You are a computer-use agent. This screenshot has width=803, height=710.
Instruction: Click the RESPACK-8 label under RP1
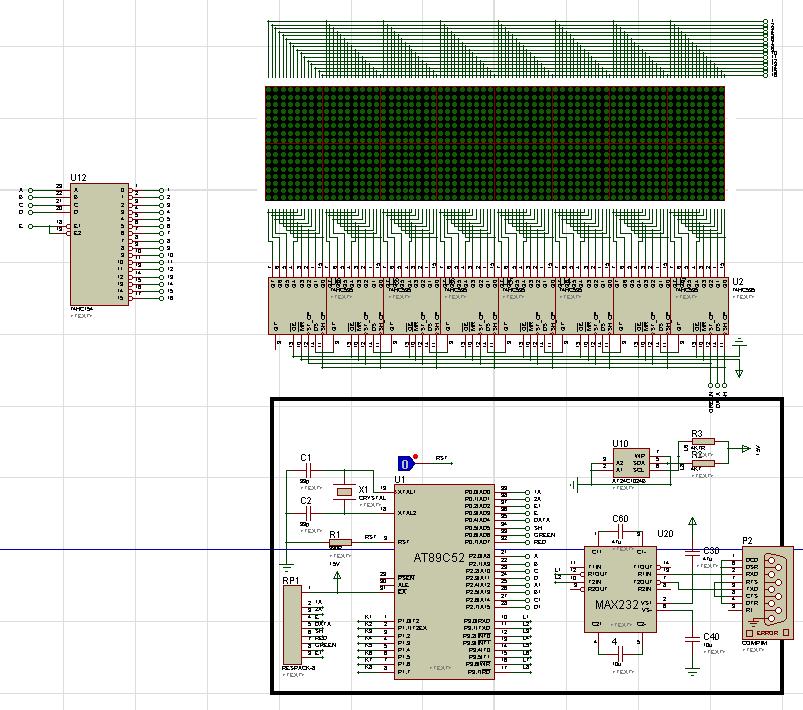click(x=298, y=669)
